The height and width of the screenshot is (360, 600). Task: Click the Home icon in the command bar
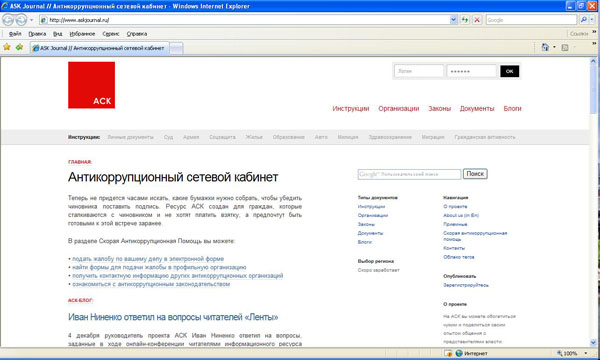pyautogui.click(x=545, y=47)
